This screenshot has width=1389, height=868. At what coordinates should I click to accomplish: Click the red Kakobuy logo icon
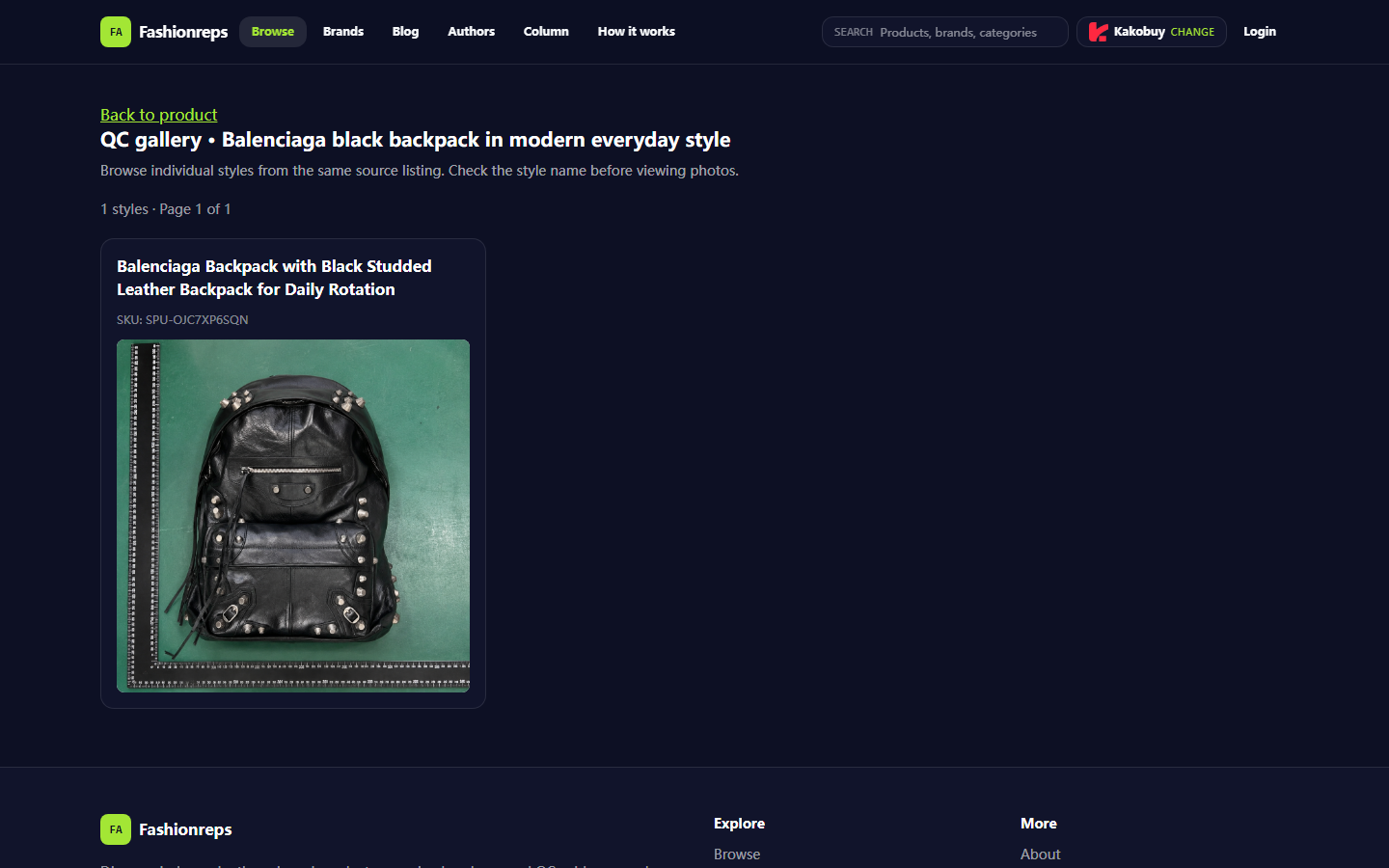1098,32
